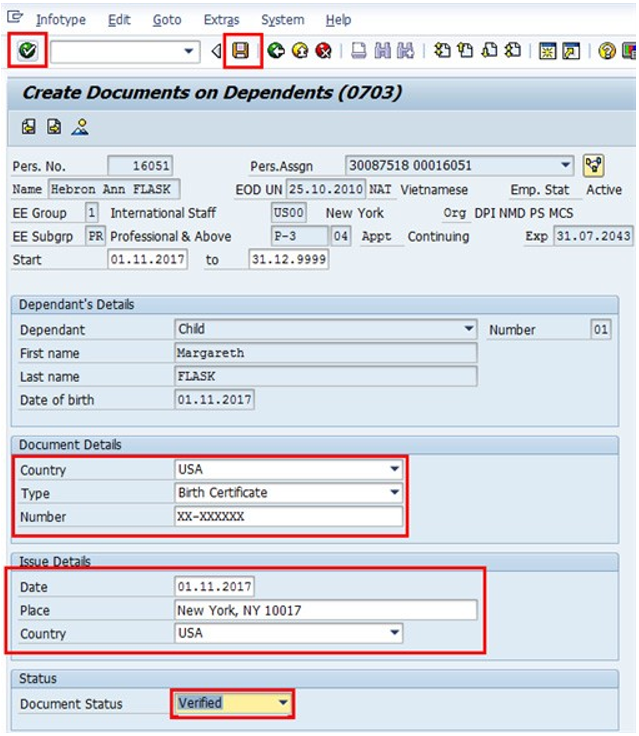Open Issue Details Country dropdown
Viewport: 639px width, 736px height.
[394, 633]
